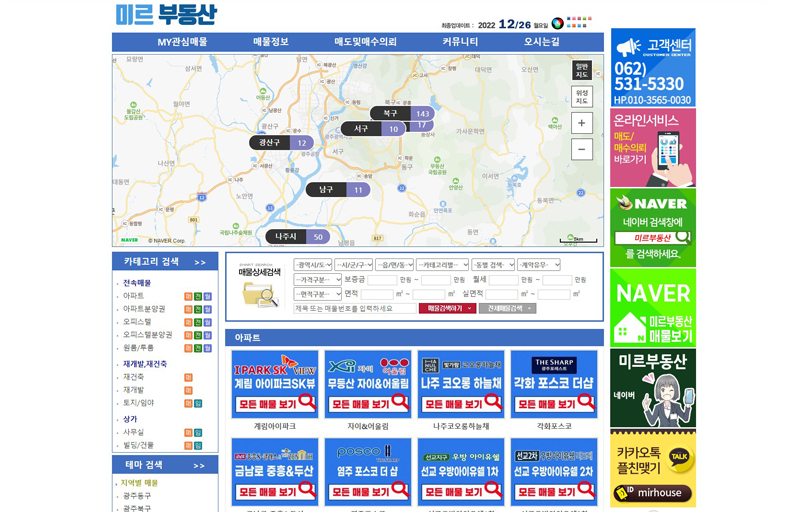Click the red 매물검색하기 button
Screen dimensions: 800x512
point(447,309)
